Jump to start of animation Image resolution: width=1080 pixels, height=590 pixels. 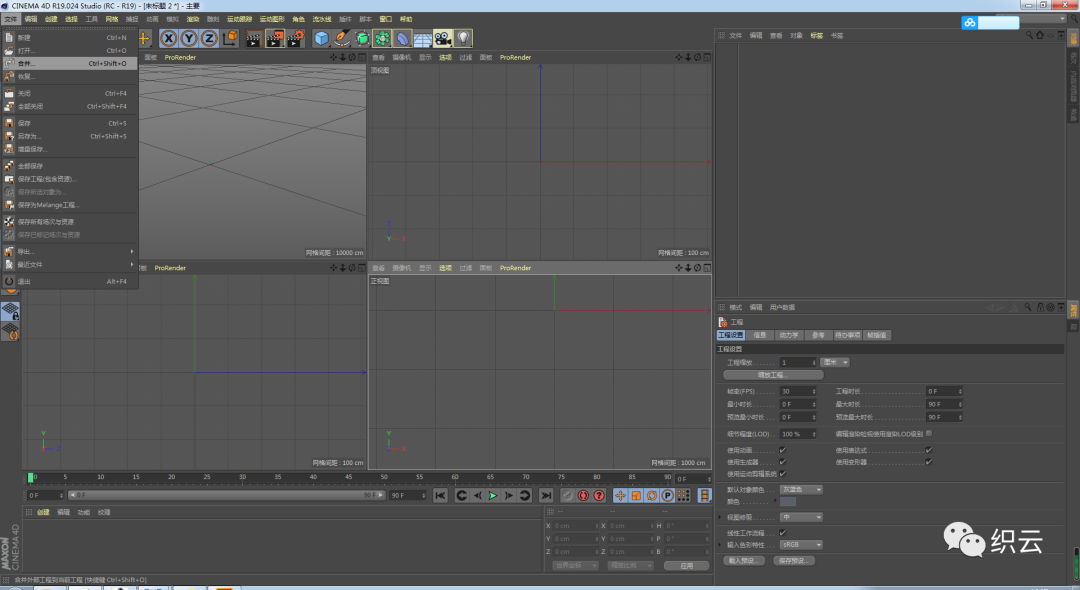440,495
